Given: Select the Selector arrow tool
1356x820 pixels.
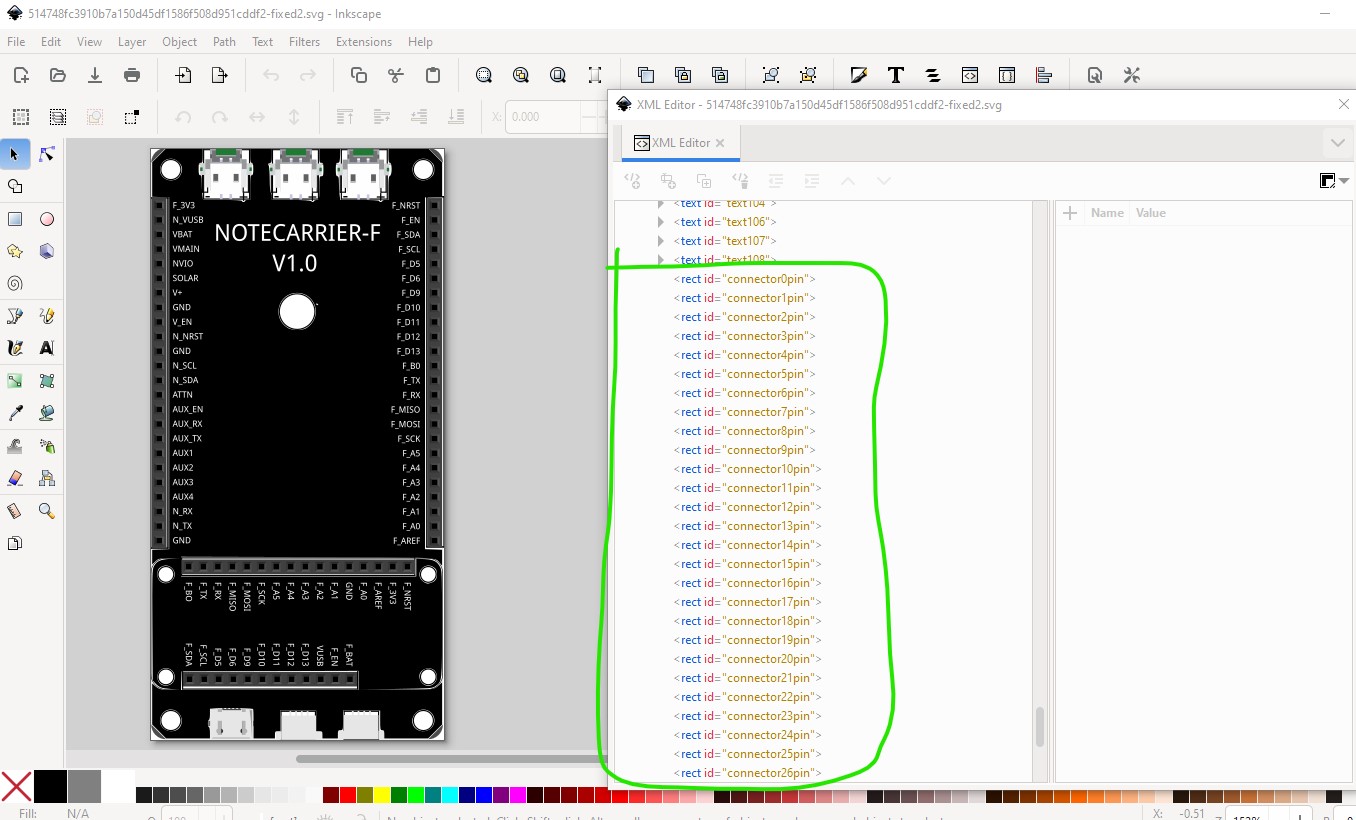Looking at the screenshot, I should pyautogui.click(x=15, y=154).
